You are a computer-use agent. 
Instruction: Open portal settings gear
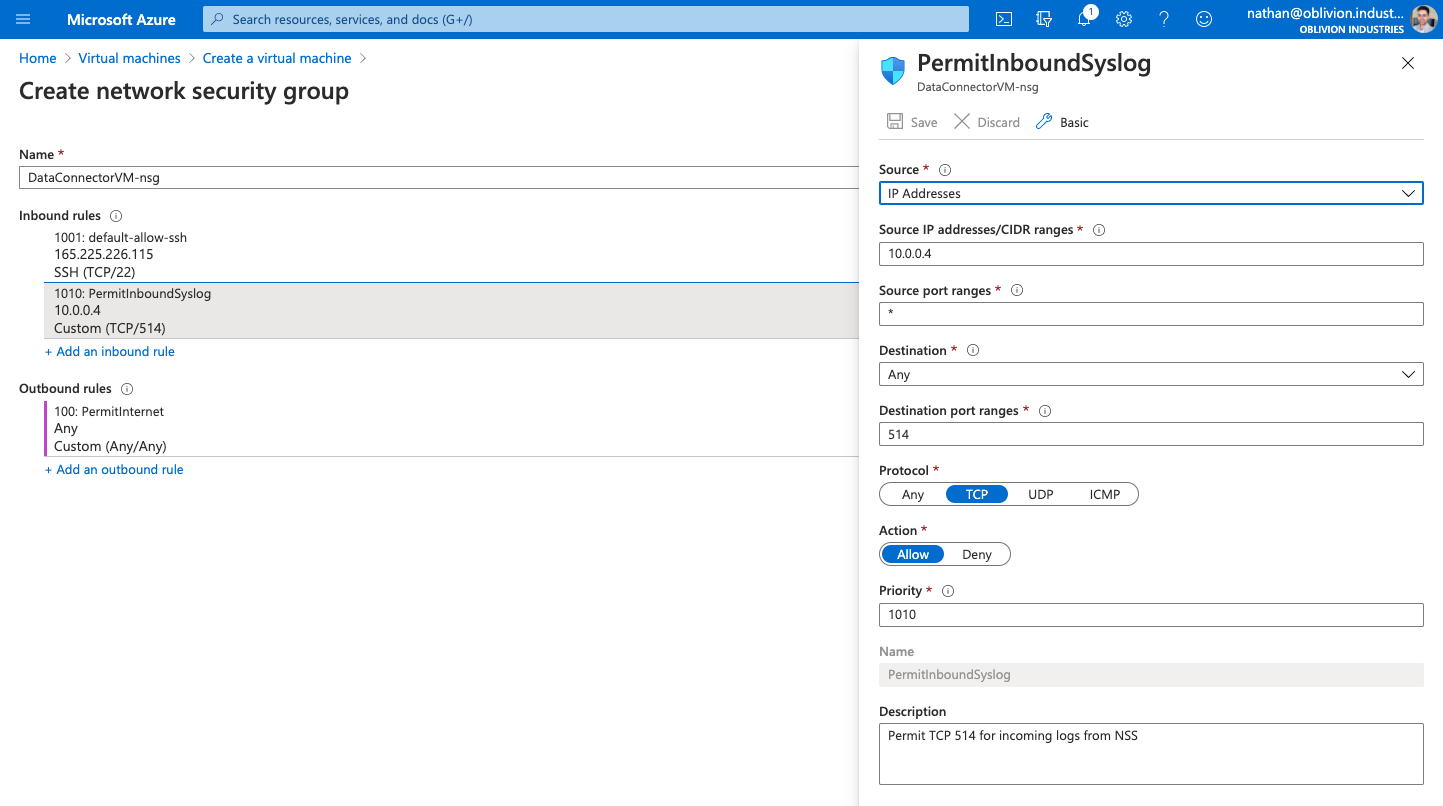coord(1124,19)
